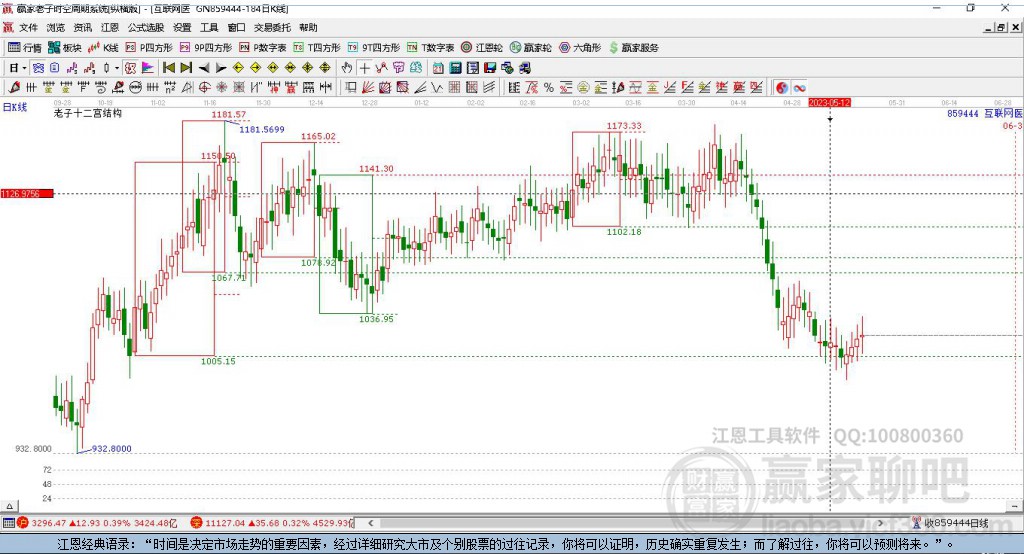Switch to the K线 candlestick chart
1024x554 pixels.
103,48
